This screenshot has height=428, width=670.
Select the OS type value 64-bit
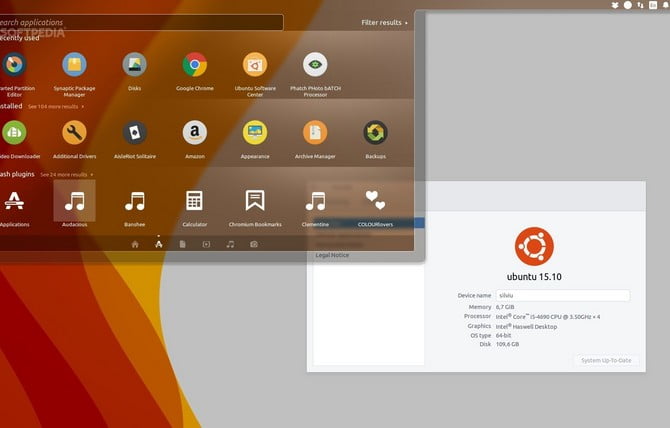point(503,336)
